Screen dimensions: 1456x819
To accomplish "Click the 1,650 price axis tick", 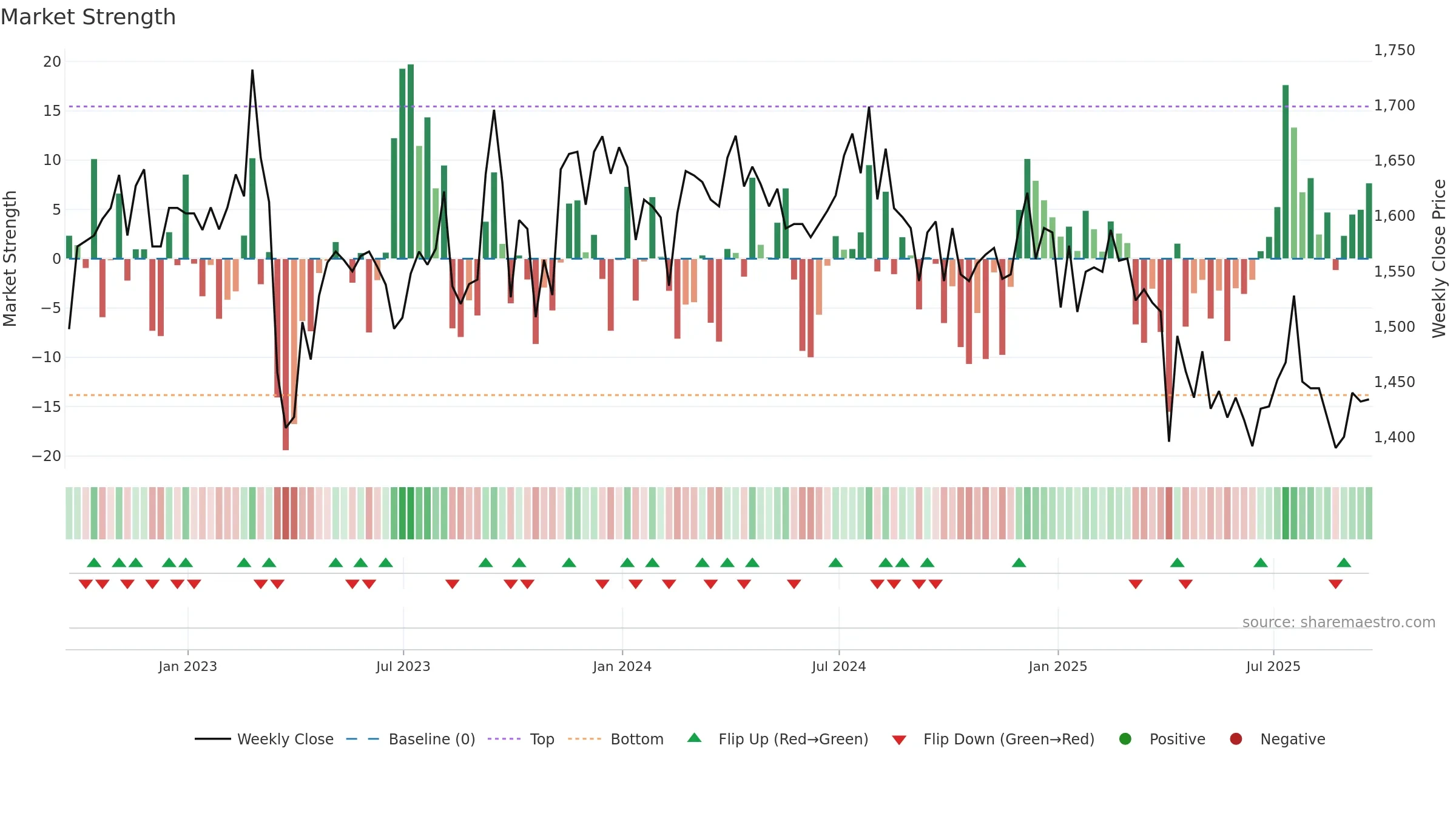I will 1394,161.
